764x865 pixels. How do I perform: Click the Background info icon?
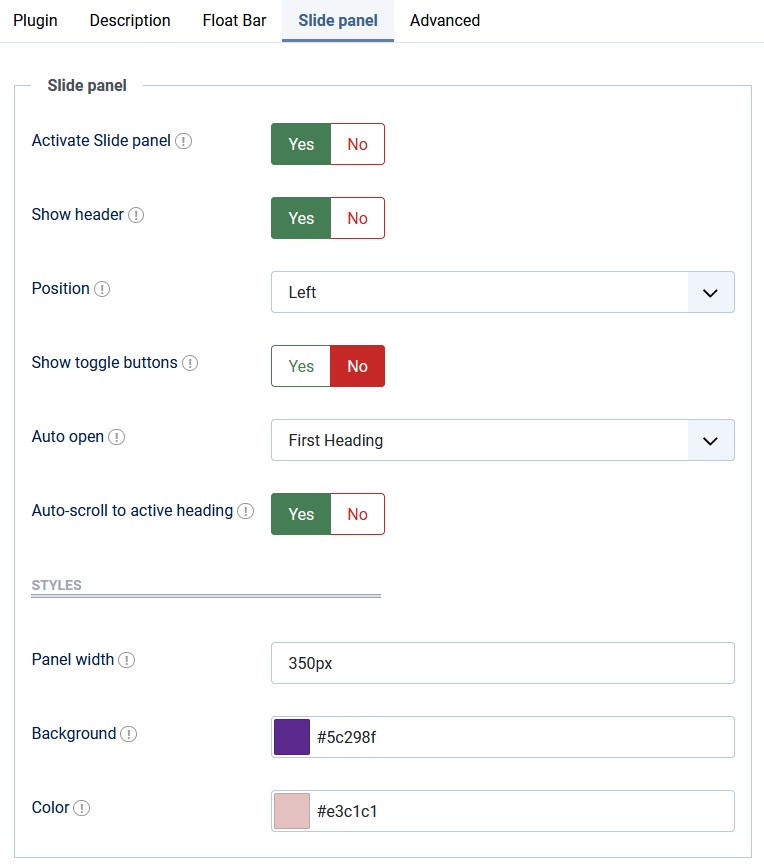pyautogui.click(x=129, y=734)
